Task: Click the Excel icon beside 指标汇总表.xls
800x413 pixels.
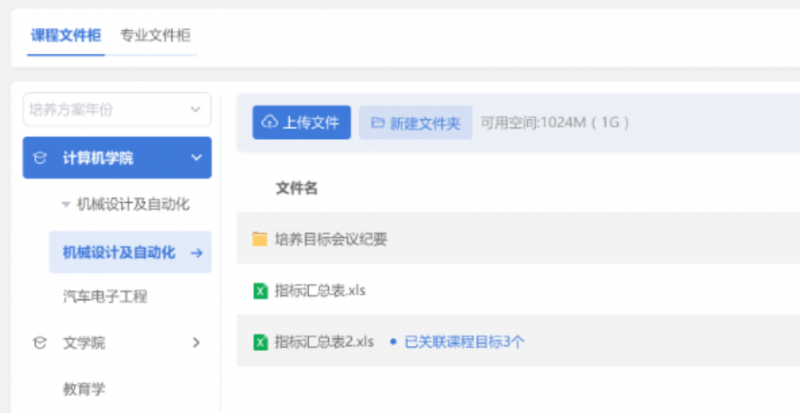Action: point(260,290)
